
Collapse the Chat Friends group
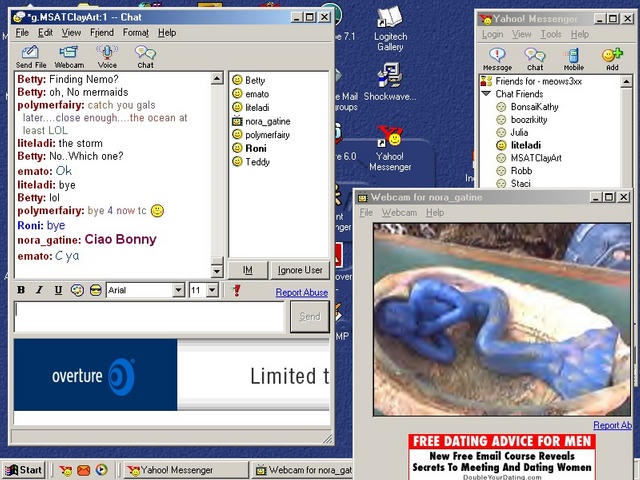pyautogui.click(x=486, y=93)
